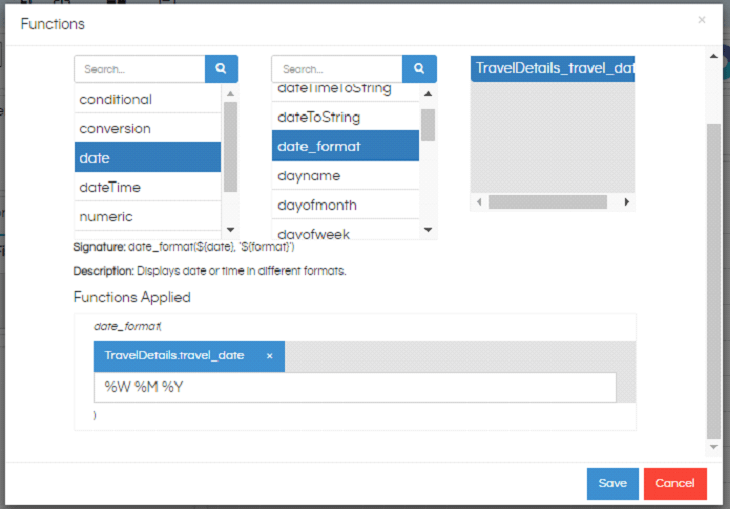Remove TravelDetails.travel_date tag with x icon
The height and width of the screenshot is (509, 730).
coord(269,356)
